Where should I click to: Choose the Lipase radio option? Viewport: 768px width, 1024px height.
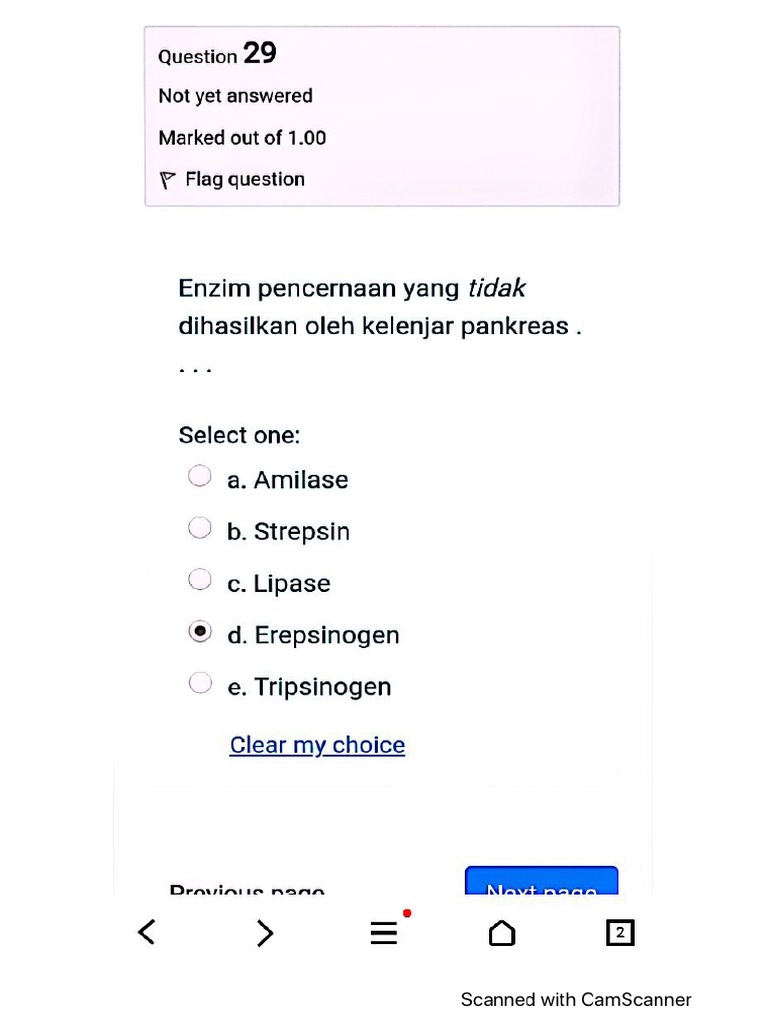click(x=200, y=579)
